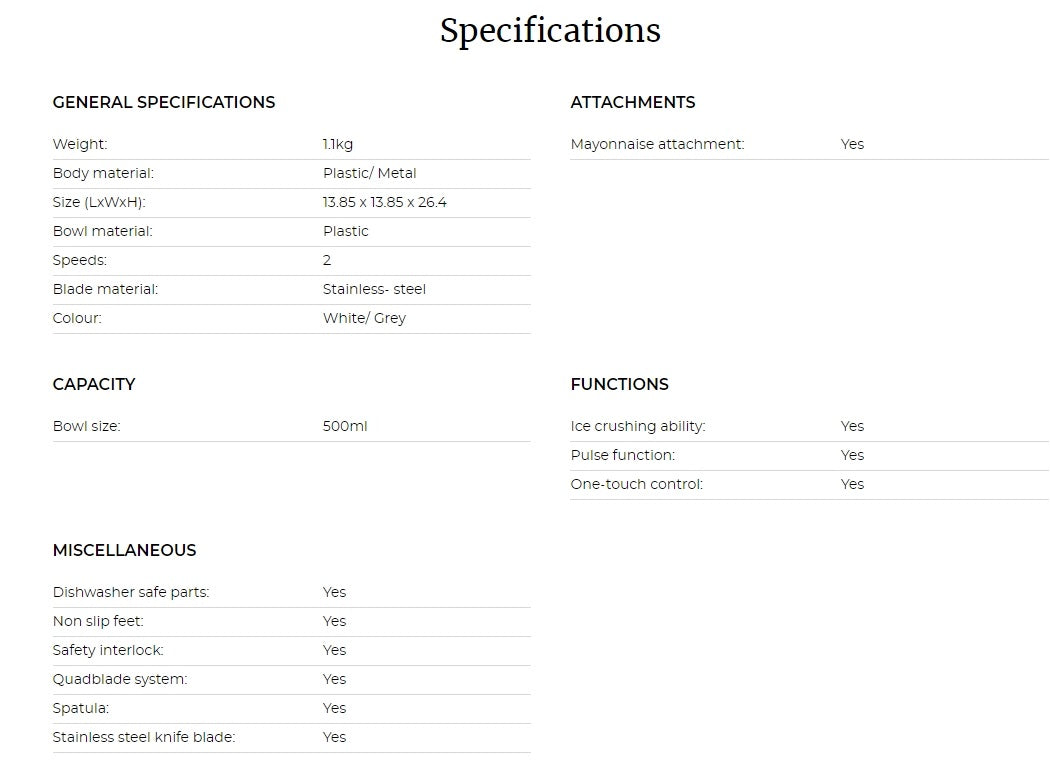
Task: Click the 13.85 x 13.85 x 26.4 size value
Action: pyautogui.click(x=385, y=202)
